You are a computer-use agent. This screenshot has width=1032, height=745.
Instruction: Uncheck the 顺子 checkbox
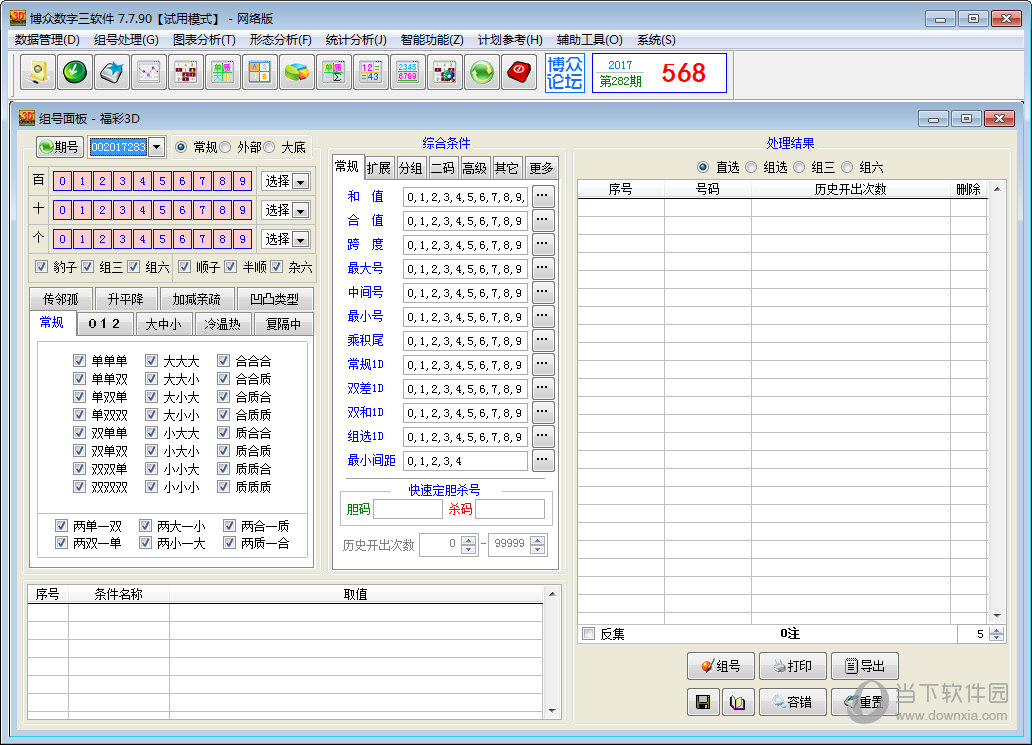pyautogui.click(x=184, y=267)
